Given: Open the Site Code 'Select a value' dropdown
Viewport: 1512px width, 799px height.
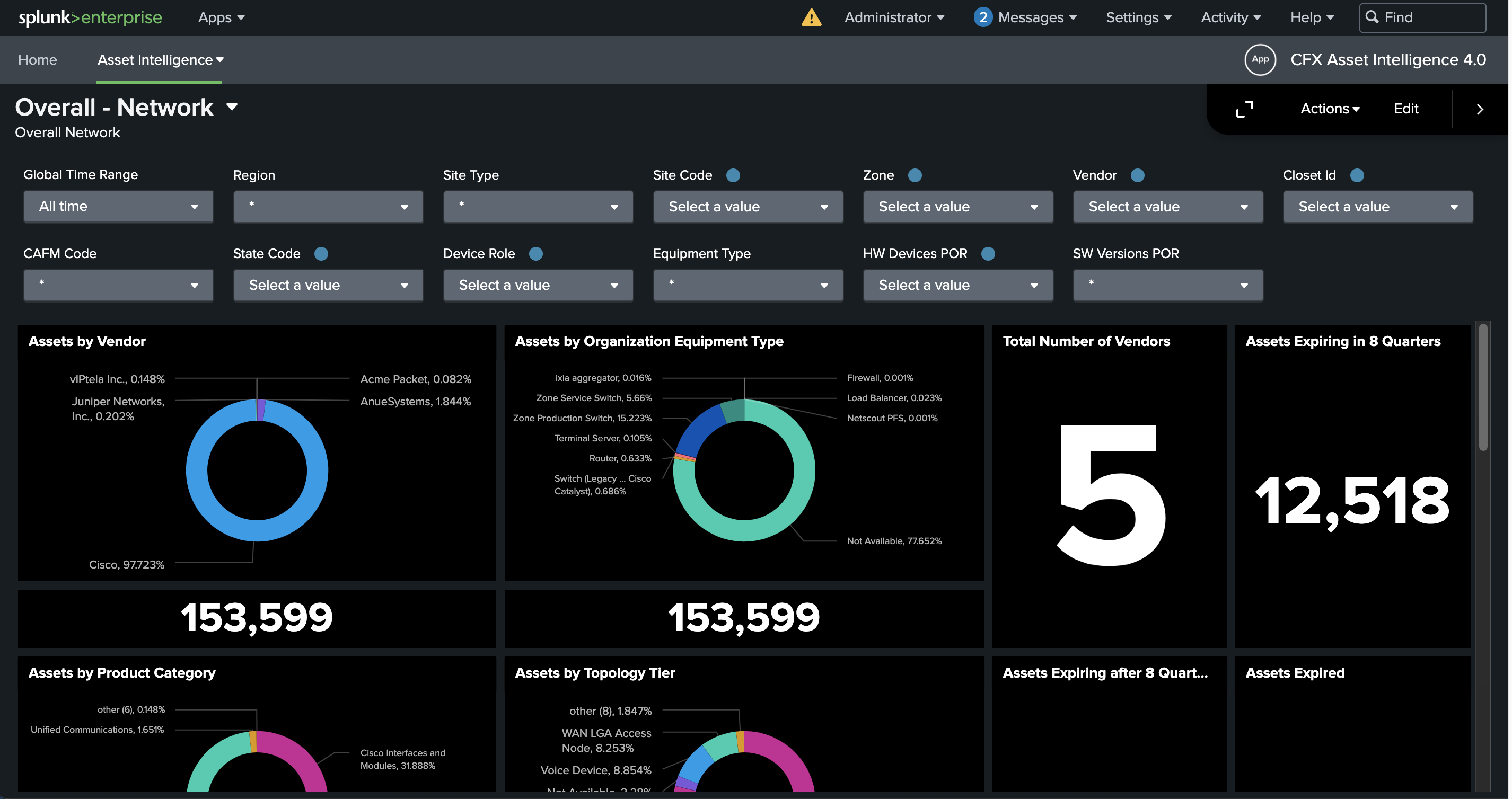Looking at the screenshot, I should [x=748, y=207].
